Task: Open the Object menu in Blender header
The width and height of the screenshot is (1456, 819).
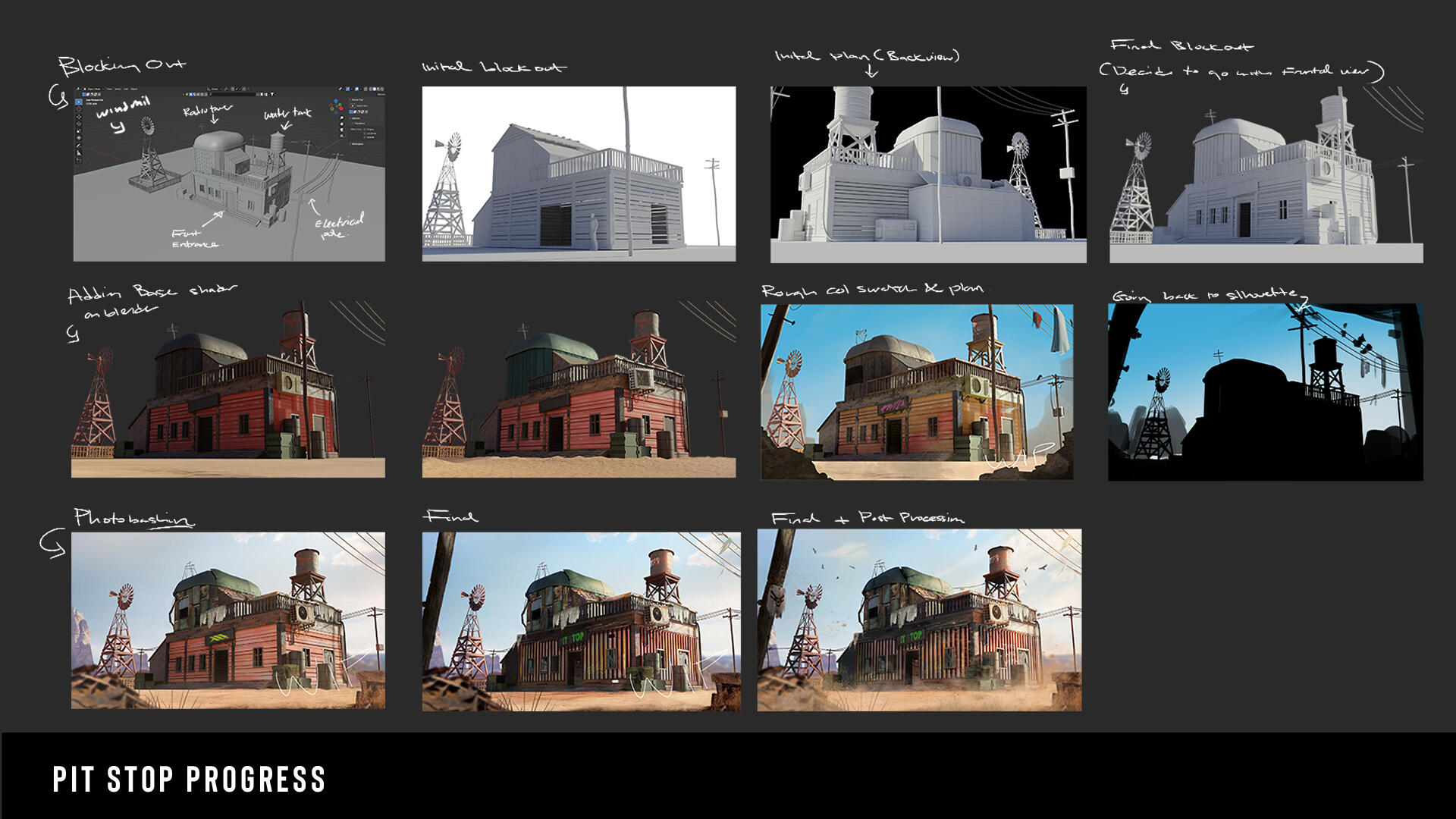Action: [134, 89]
